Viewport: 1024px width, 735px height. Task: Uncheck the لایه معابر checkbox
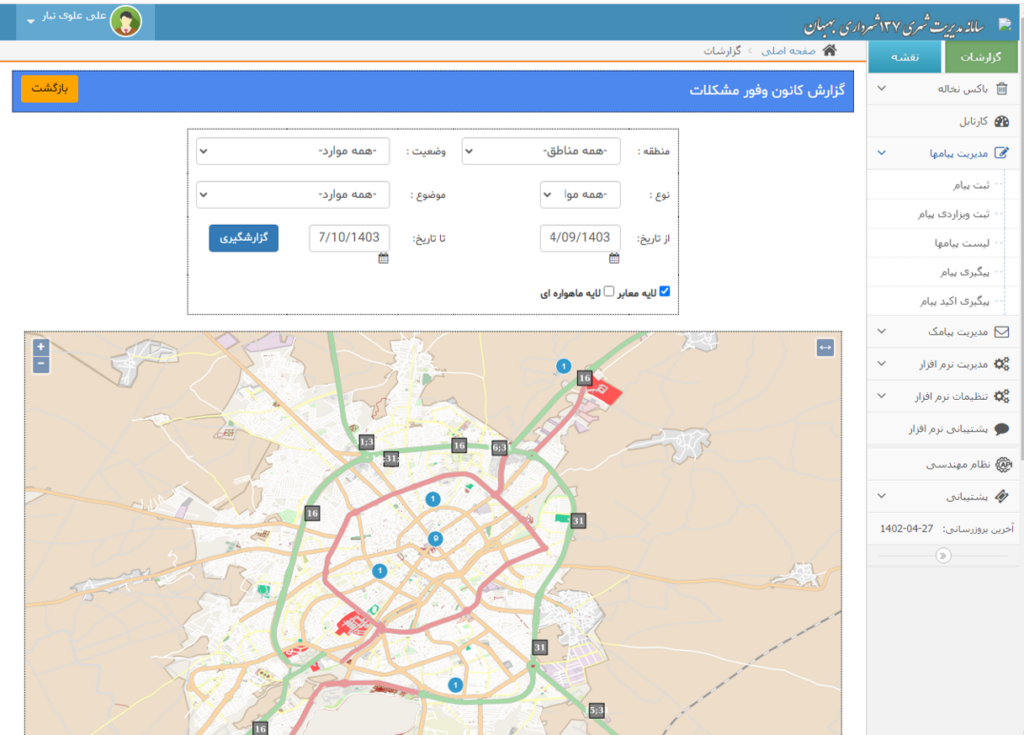click(x=665, y=292)
